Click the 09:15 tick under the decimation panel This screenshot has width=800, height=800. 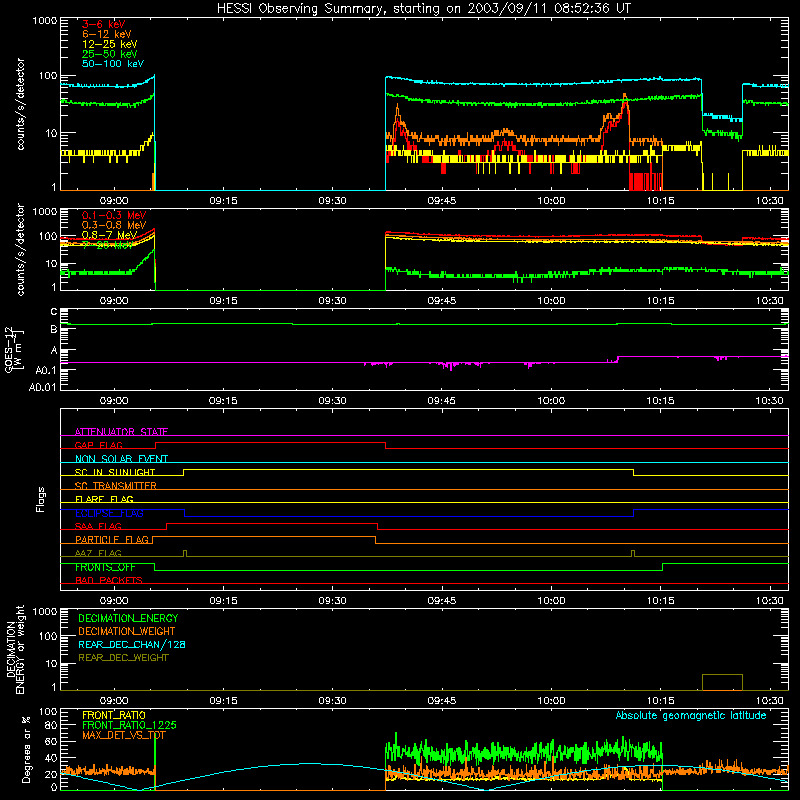tap(223, 701)
